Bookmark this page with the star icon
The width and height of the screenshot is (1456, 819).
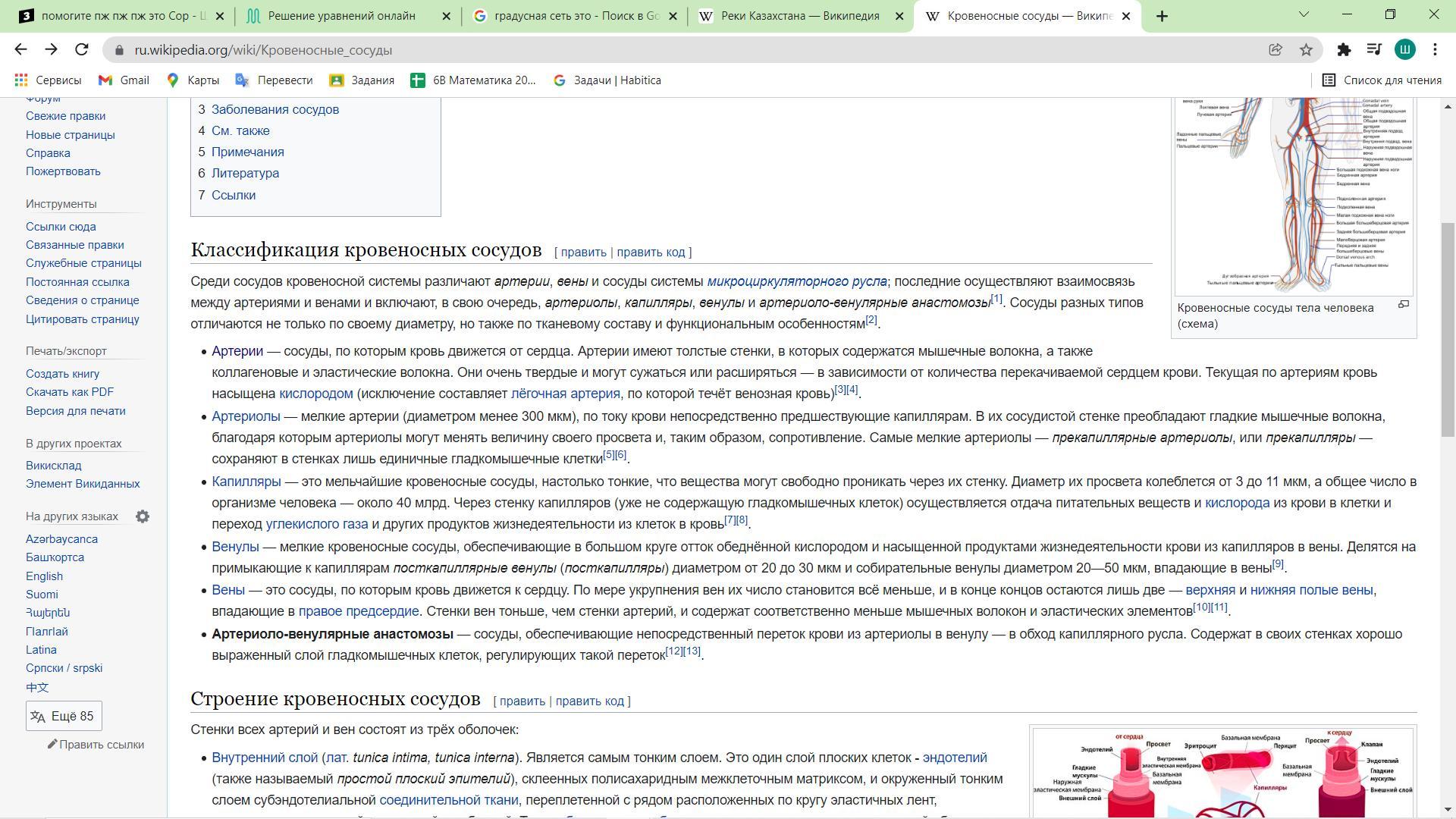[x=1306, y=50]
